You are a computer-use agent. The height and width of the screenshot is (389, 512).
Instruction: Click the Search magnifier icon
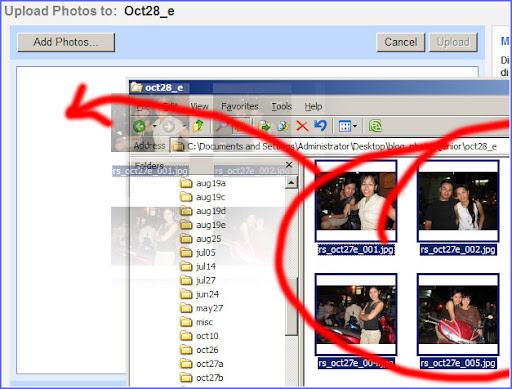pyautogui.click(x=221, y=126)
